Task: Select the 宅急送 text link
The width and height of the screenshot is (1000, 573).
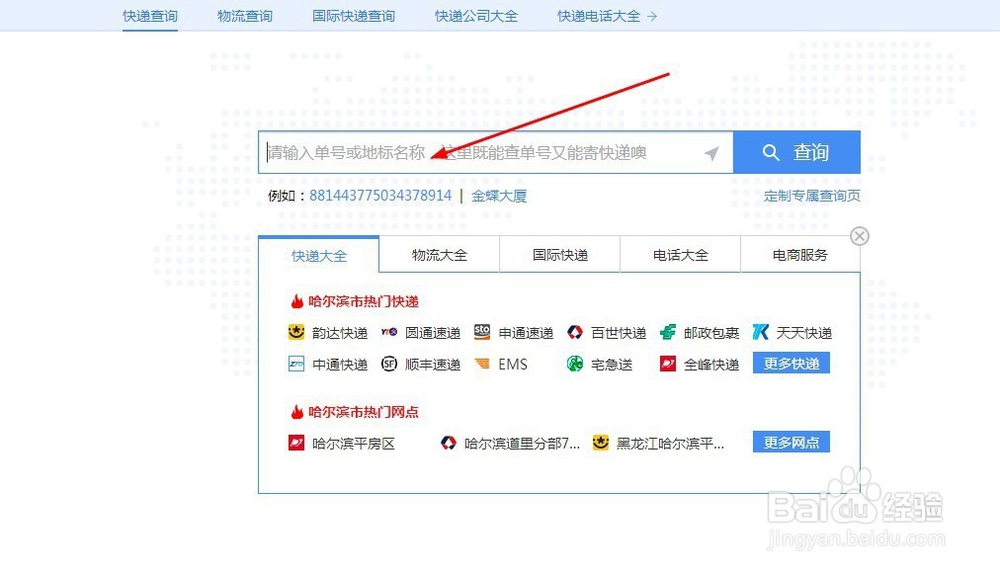Action: [x=612, y=364]
